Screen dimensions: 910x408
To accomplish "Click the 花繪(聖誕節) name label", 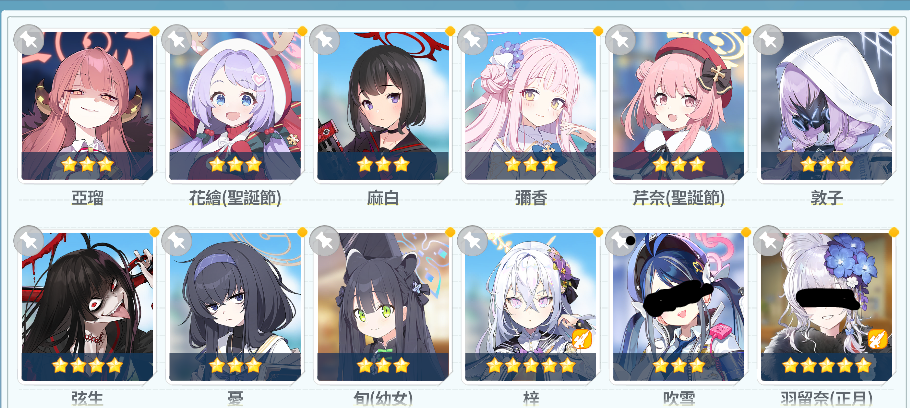I will point(235,198).
